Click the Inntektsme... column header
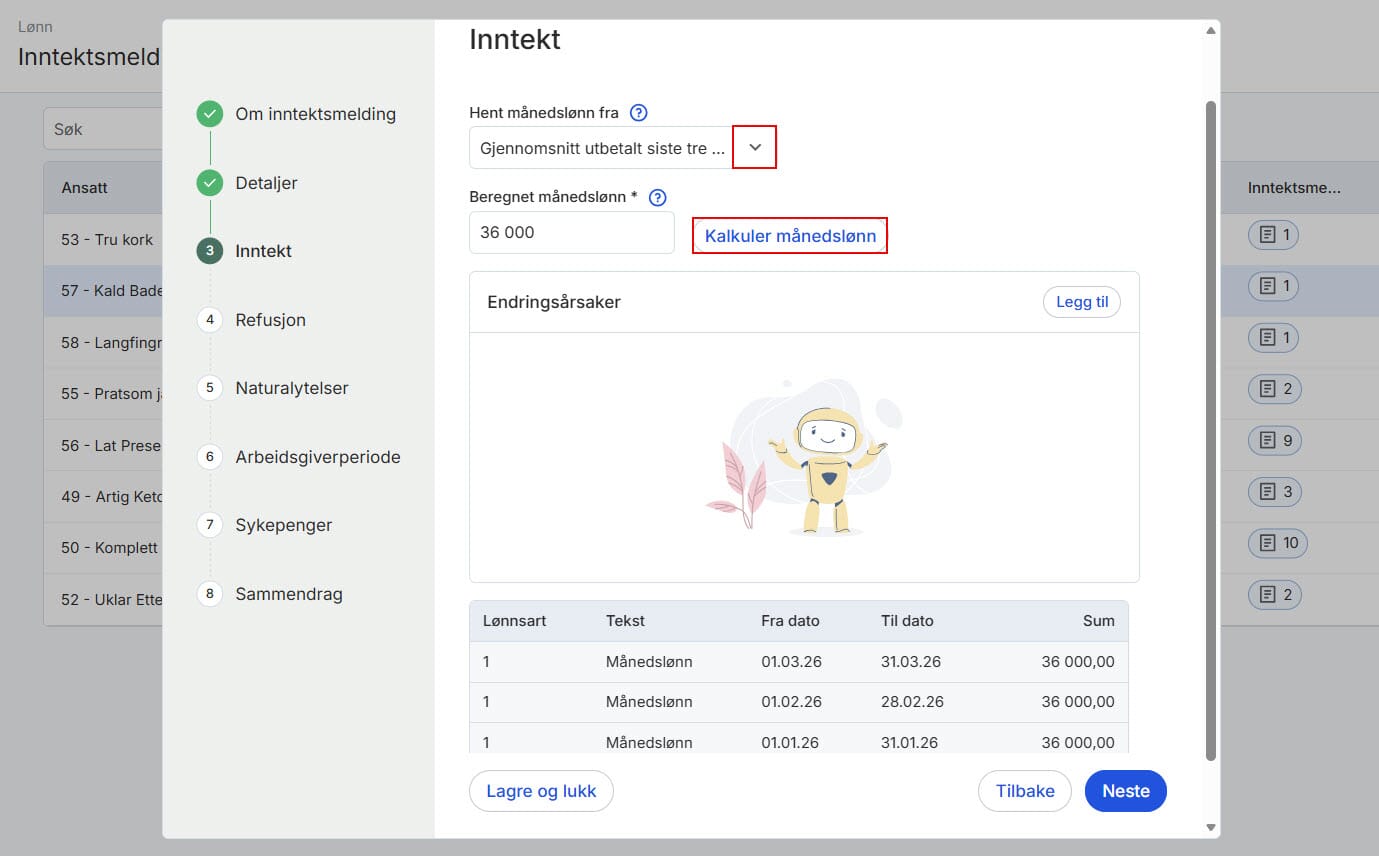This screenshot has width=1379, height=856. (x=1294, y=187)
